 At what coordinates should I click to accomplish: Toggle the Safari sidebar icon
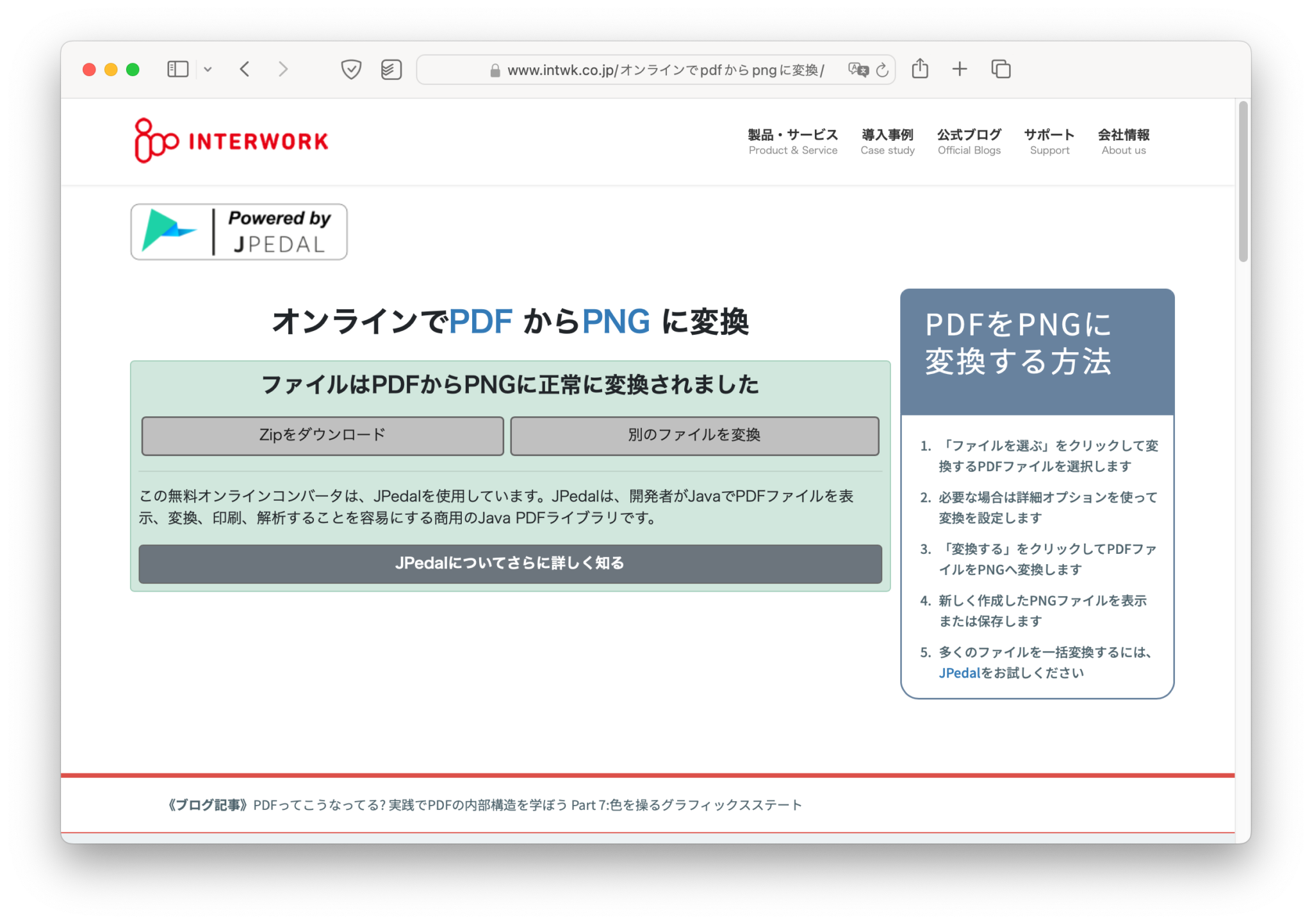(177, 69)
